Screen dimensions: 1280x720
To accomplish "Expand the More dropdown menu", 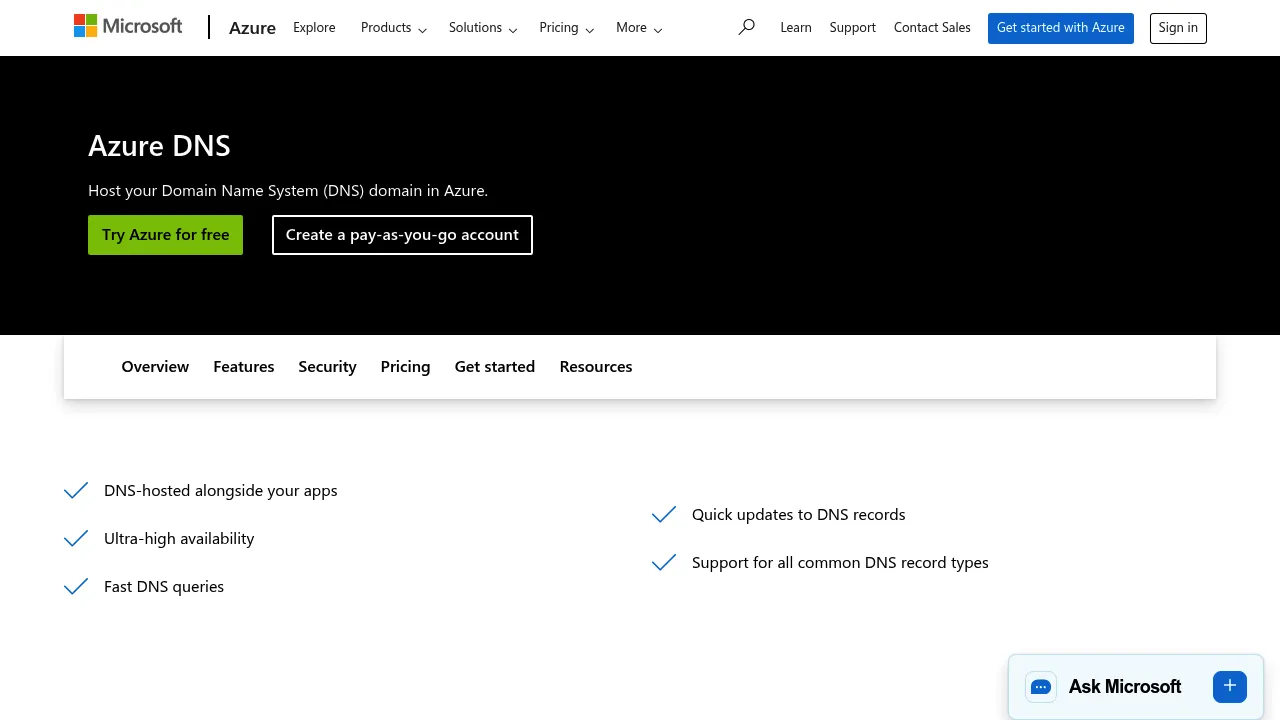I will coord(639,28).
